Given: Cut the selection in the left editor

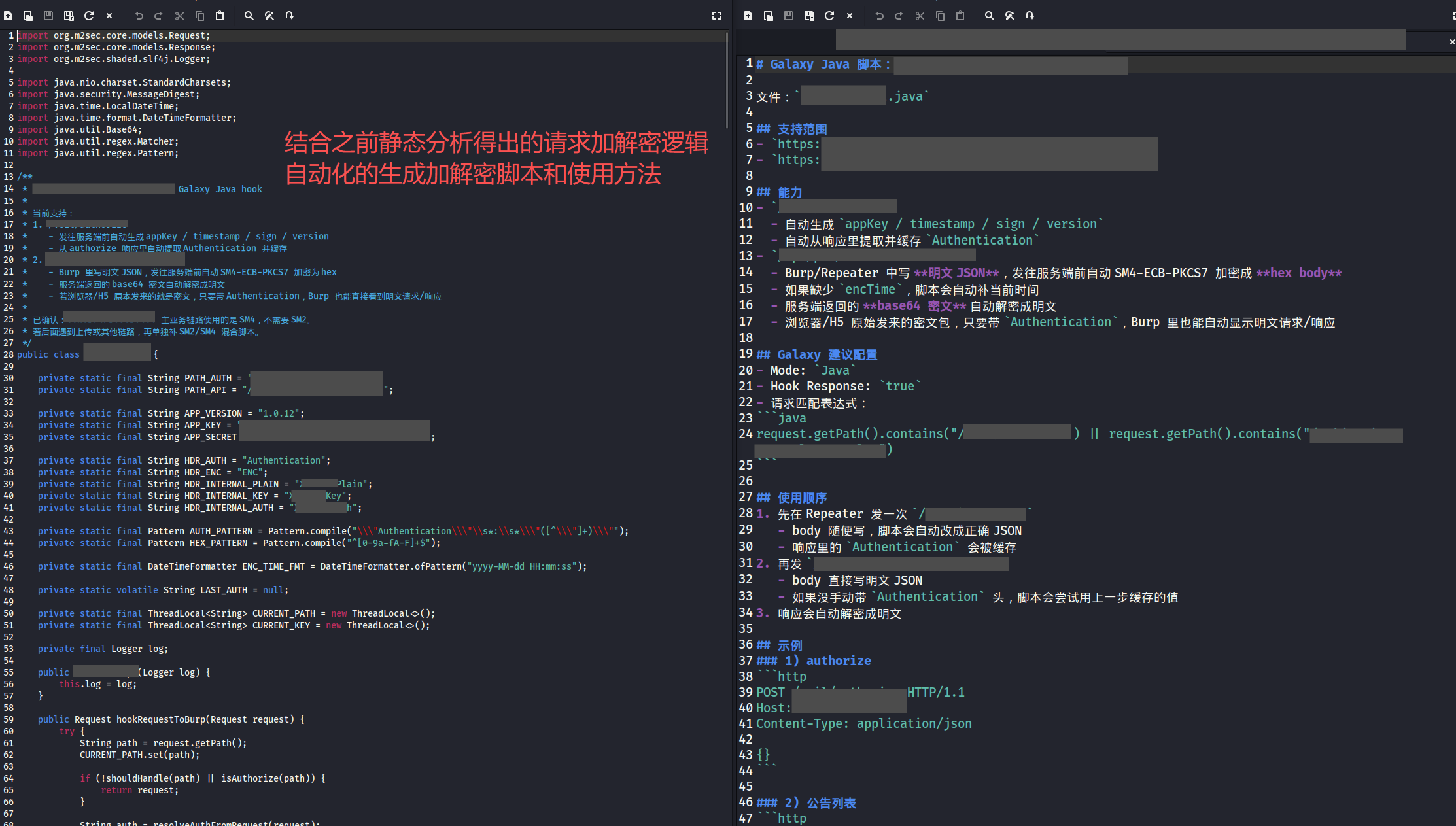Looking at the screenshot, I should (x=179, y=16).
